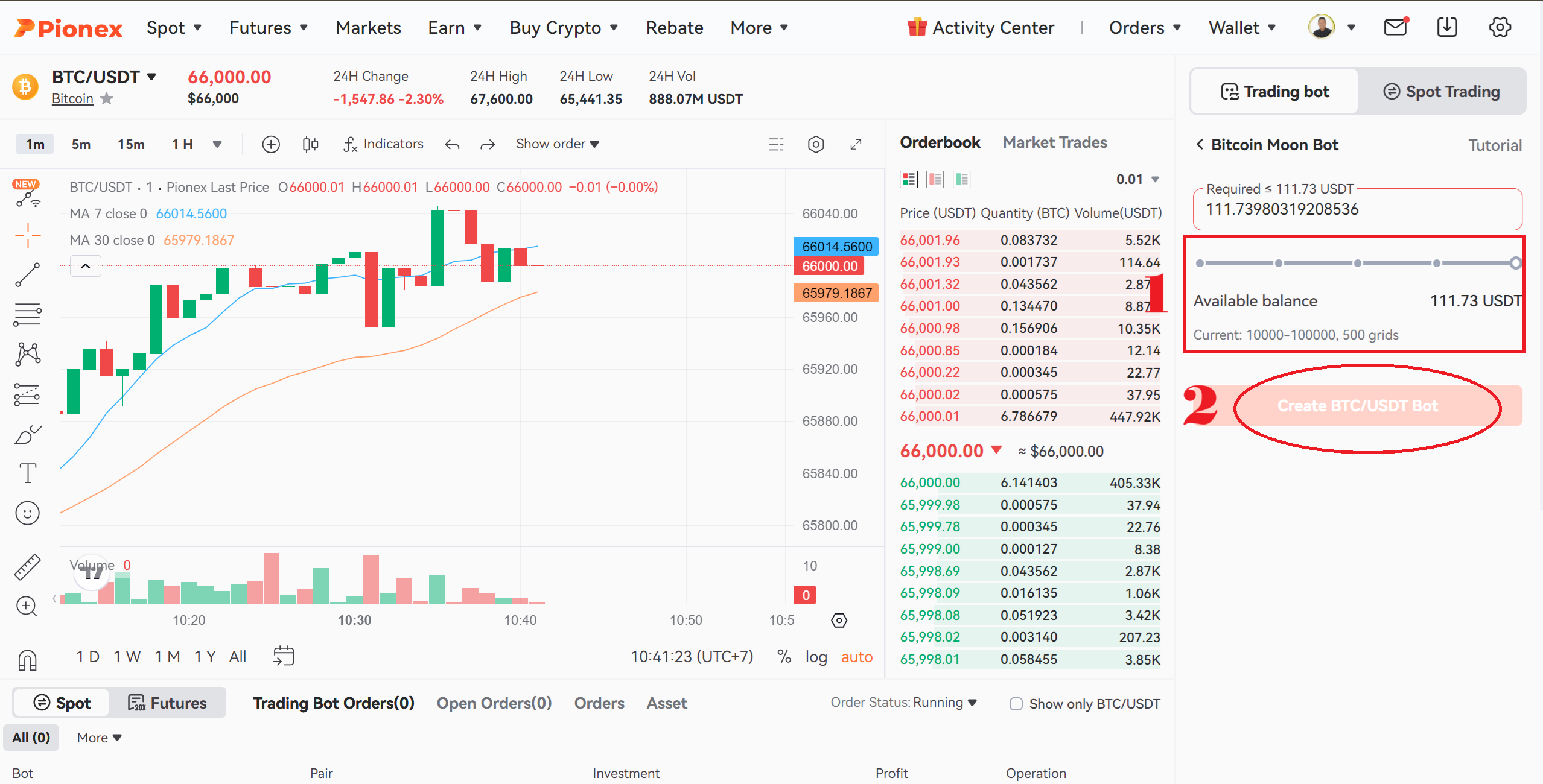Image resolution: width=1543 pixels, height=784 pixels.
Task: Favorite Bitcoin with the star icon
Action: click(x=107, y=98)
